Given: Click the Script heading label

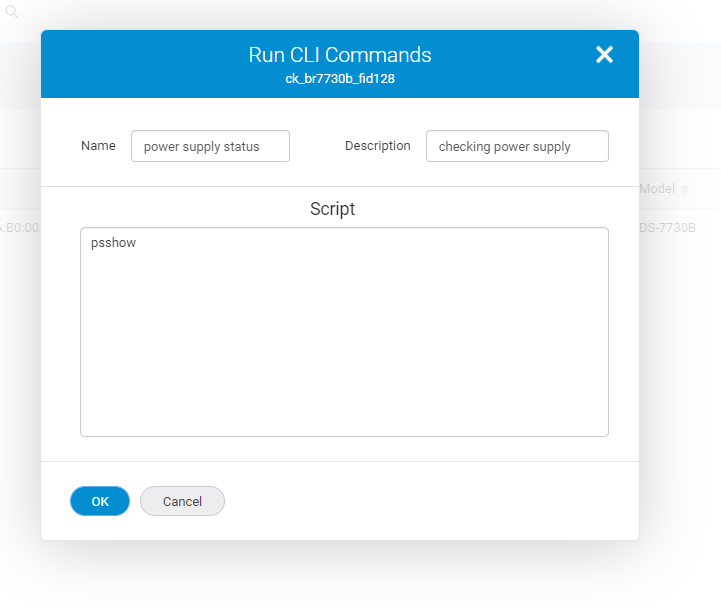Looking at the screenshot, I should coord(332,209).
